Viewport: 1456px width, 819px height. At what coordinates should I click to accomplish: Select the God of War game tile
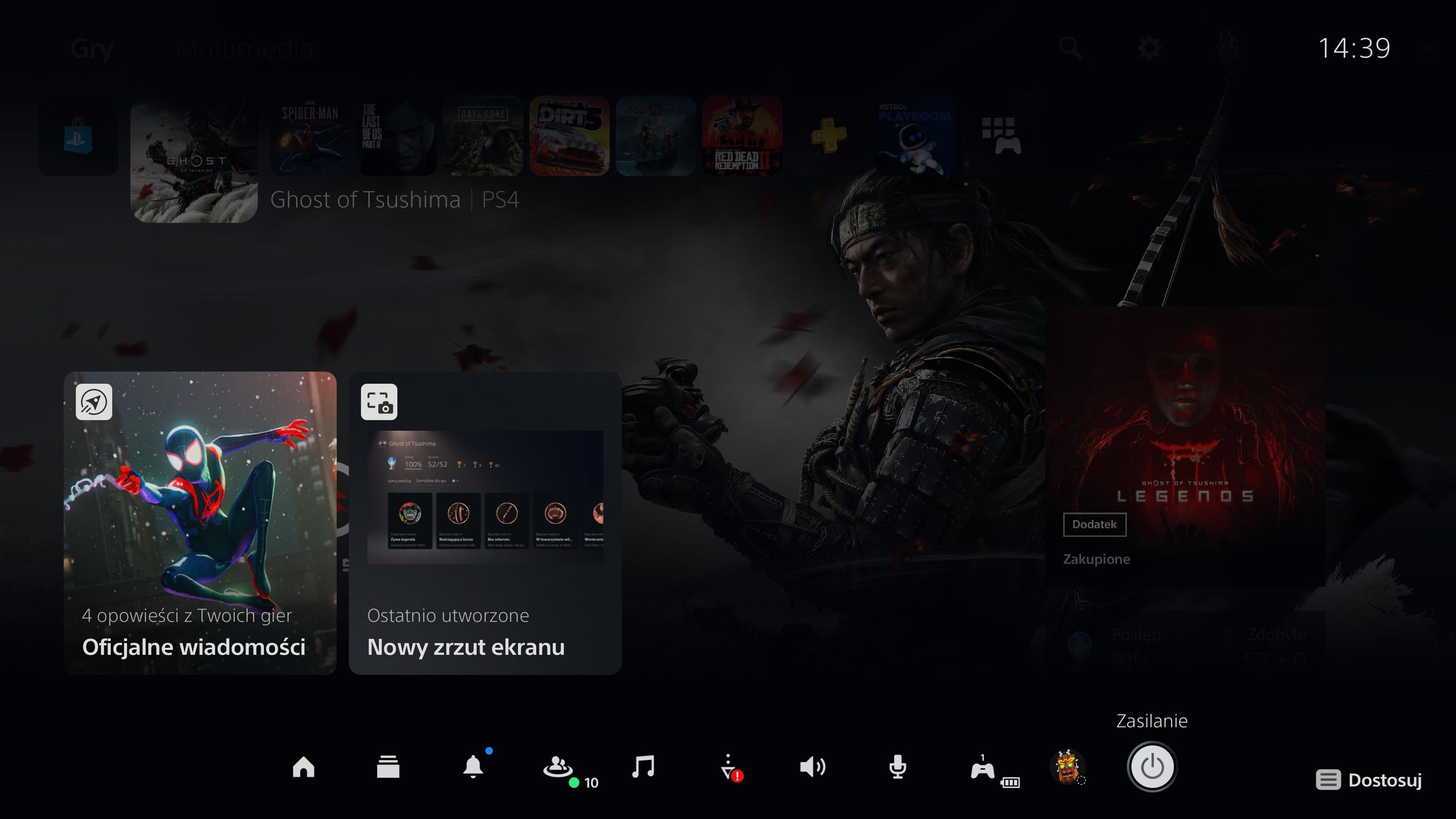(x=656, y=136)
